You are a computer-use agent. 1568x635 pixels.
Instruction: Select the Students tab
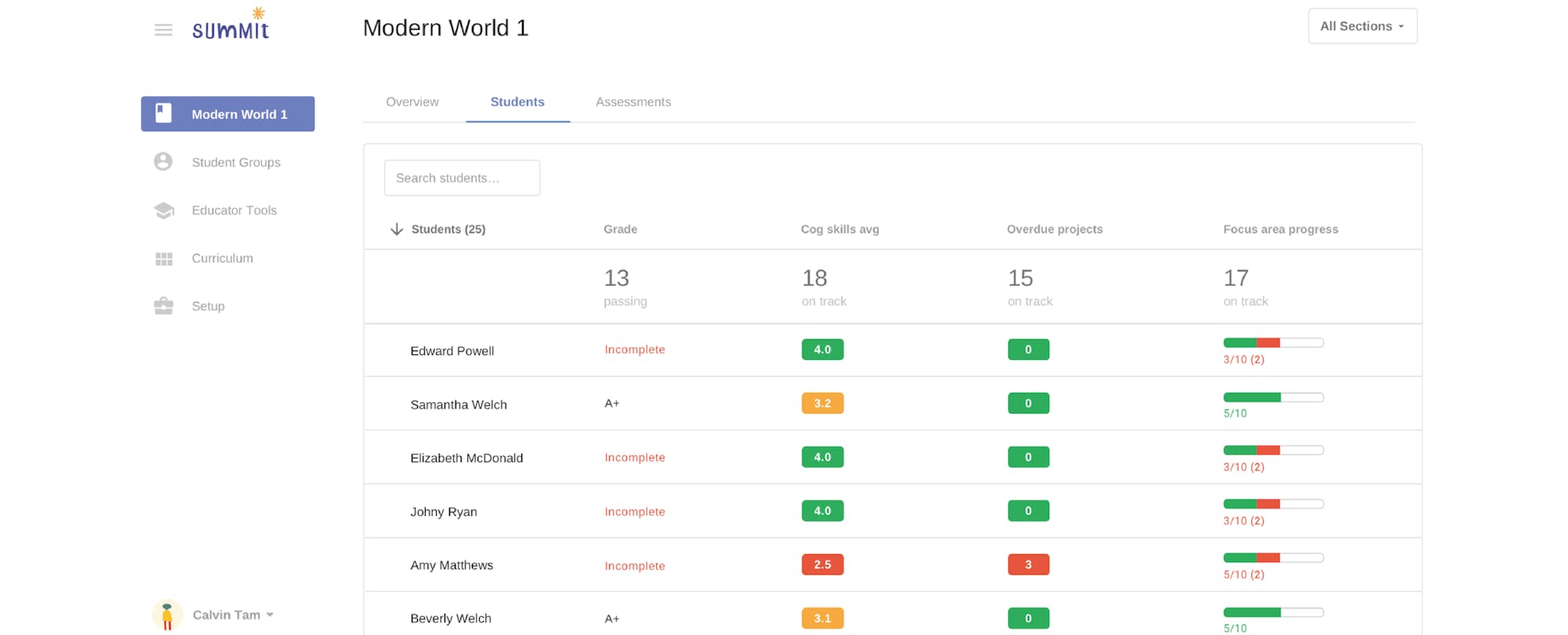click(x=517, y=102)
